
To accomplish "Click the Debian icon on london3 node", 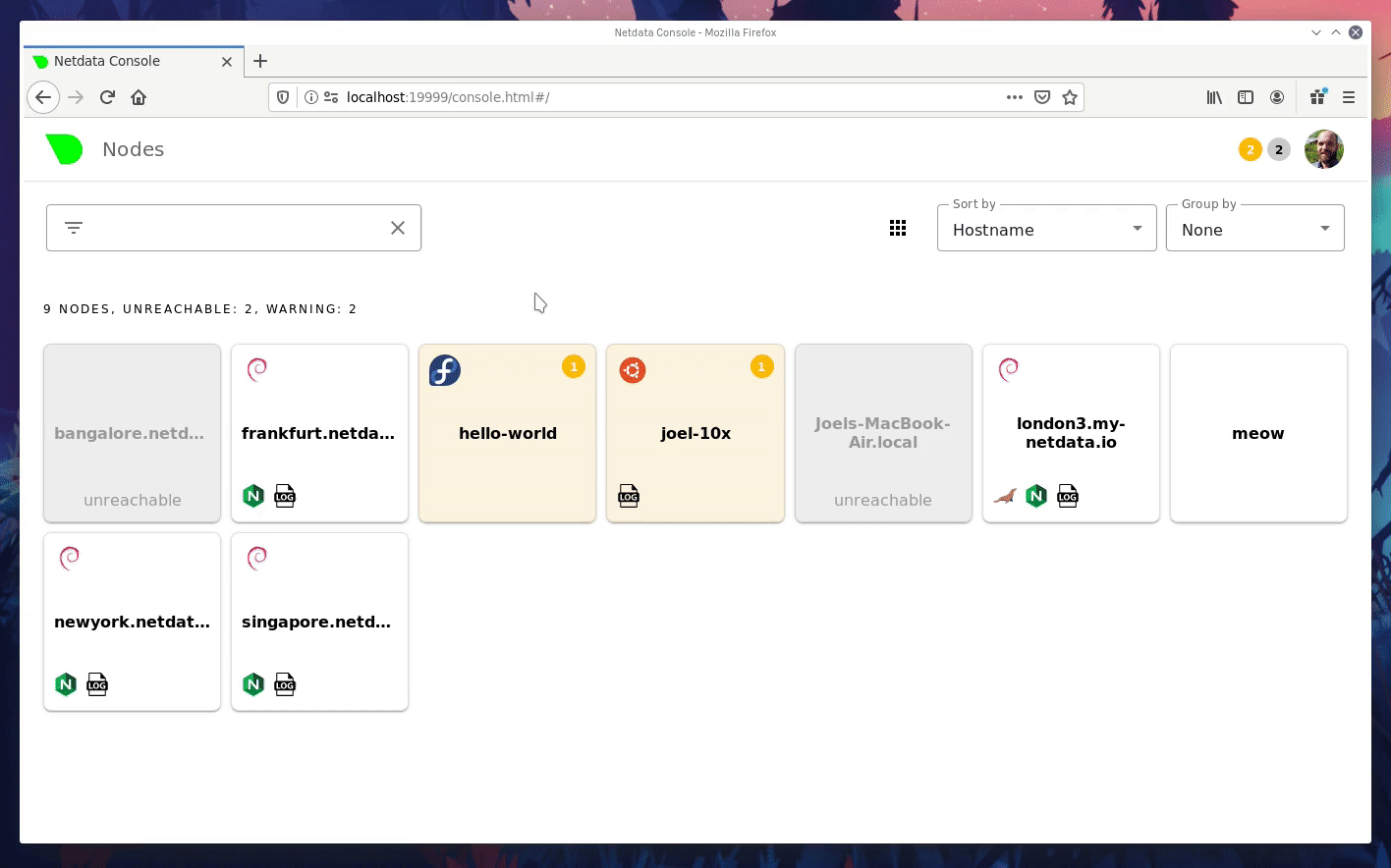I will tap(1009, 369).
